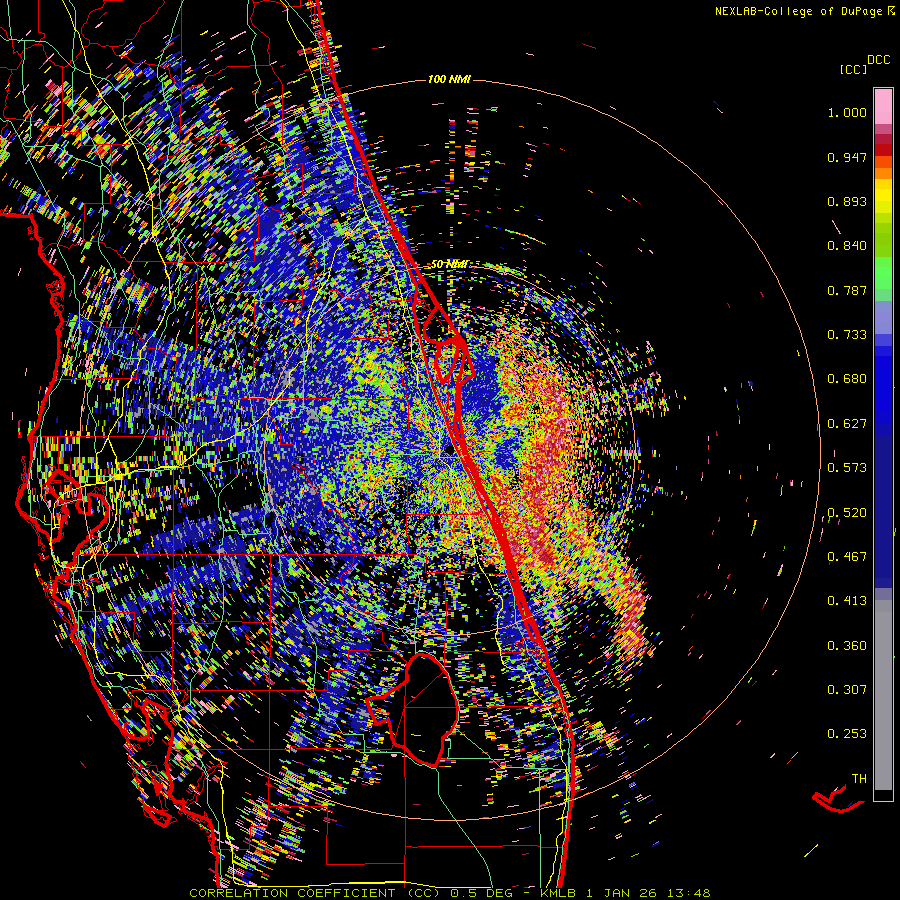Click the TH label at the bottom of the scale

coord(859,779)
